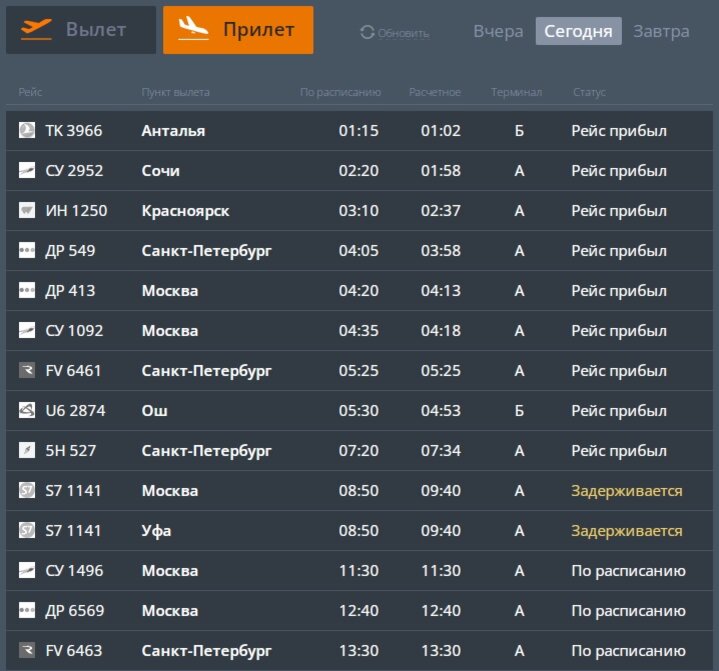Click S7 logo in the Уфа 1141 row
The width and height of the screenshot is (719, 671).
(x=27, y=530)
